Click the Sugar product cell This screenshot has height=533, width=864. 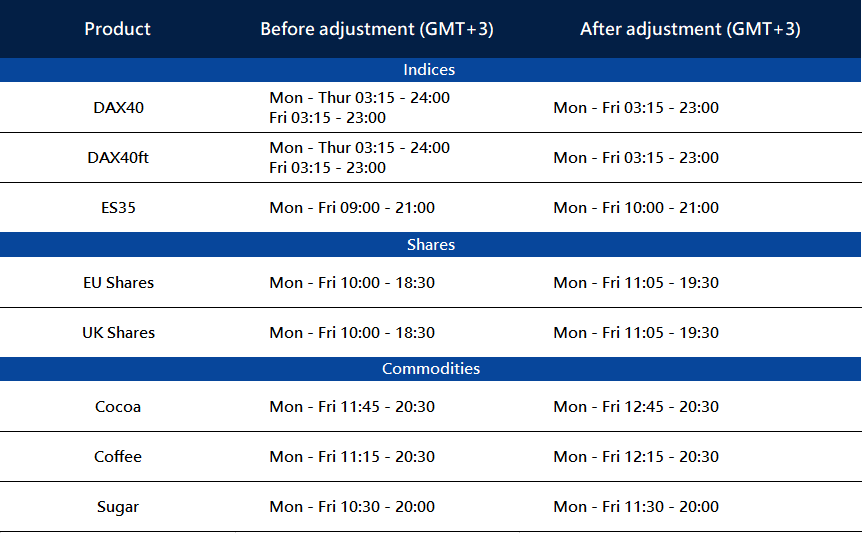click(x=118, y=507)
